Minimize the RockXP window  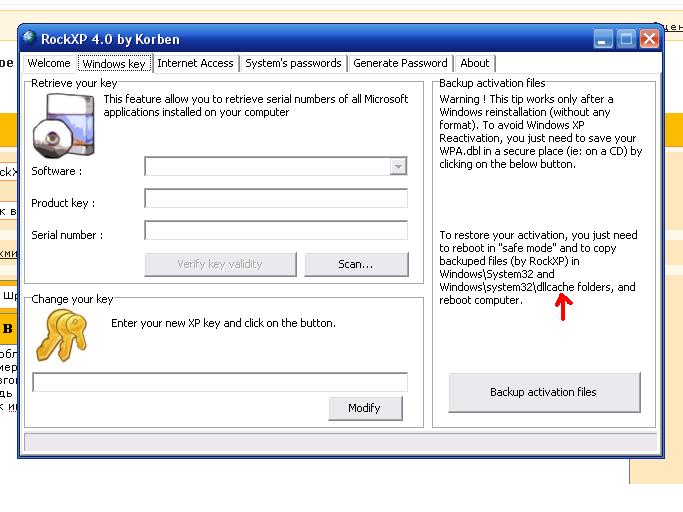[603, 39]
